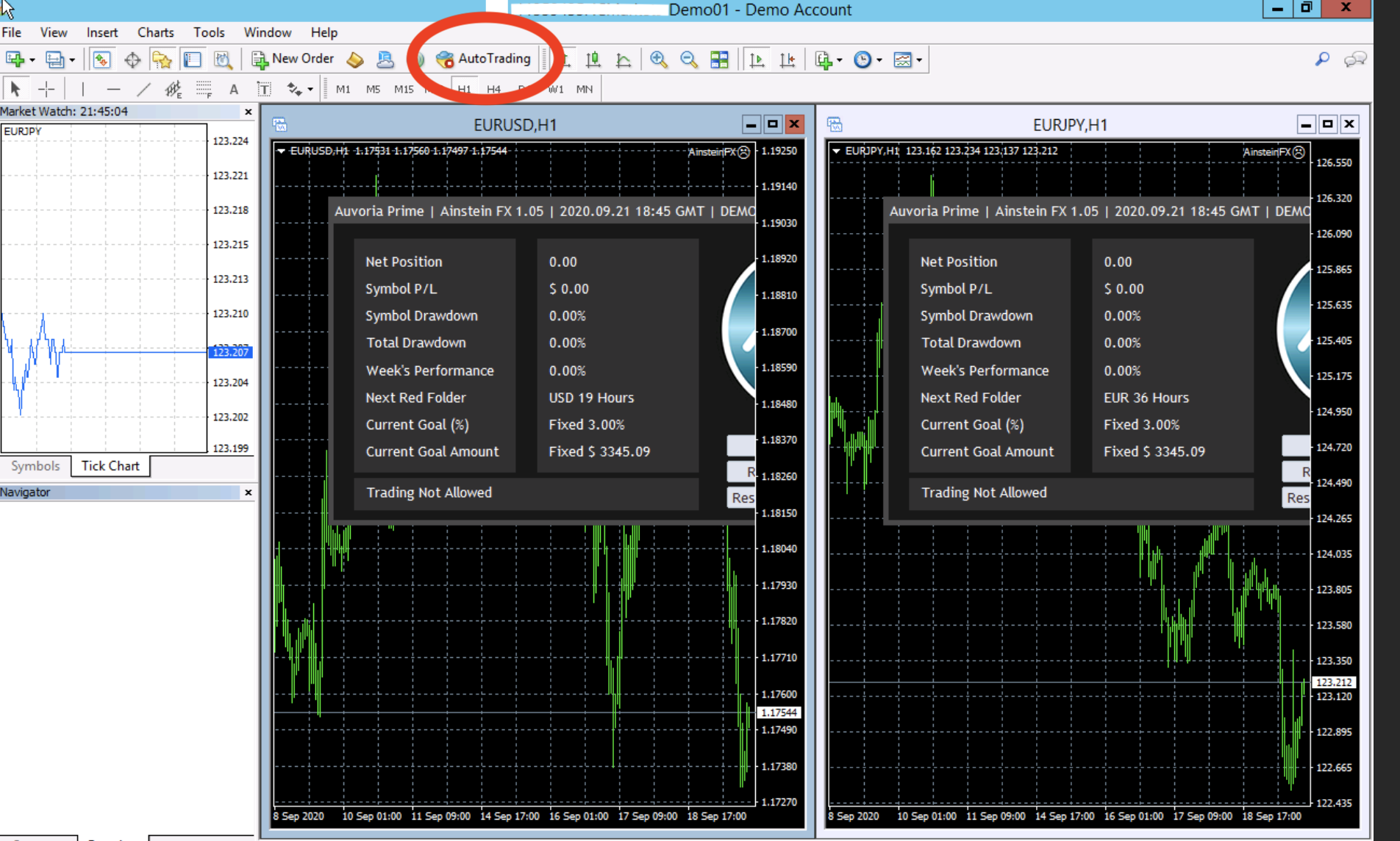
Task: Expand the Profiles dropdown arrow
Action: 72,60
